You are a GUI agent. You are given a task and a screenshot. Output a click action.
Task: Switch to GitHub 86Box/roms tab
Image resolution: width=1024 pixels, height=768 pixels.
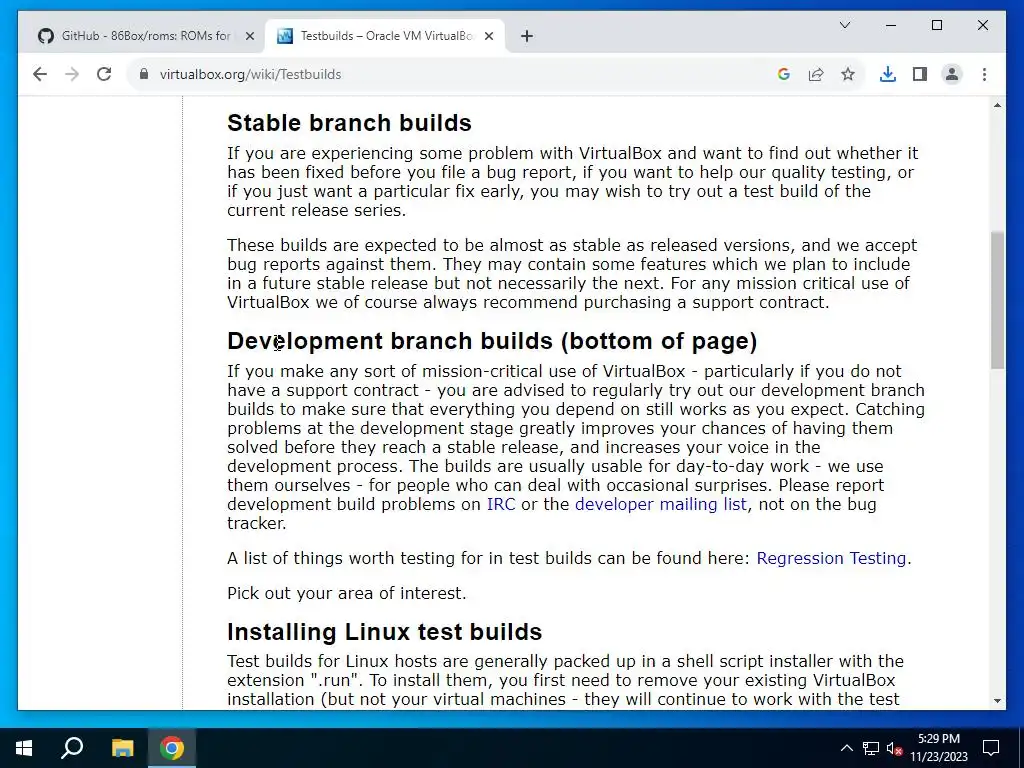click(x=146, y=36)
